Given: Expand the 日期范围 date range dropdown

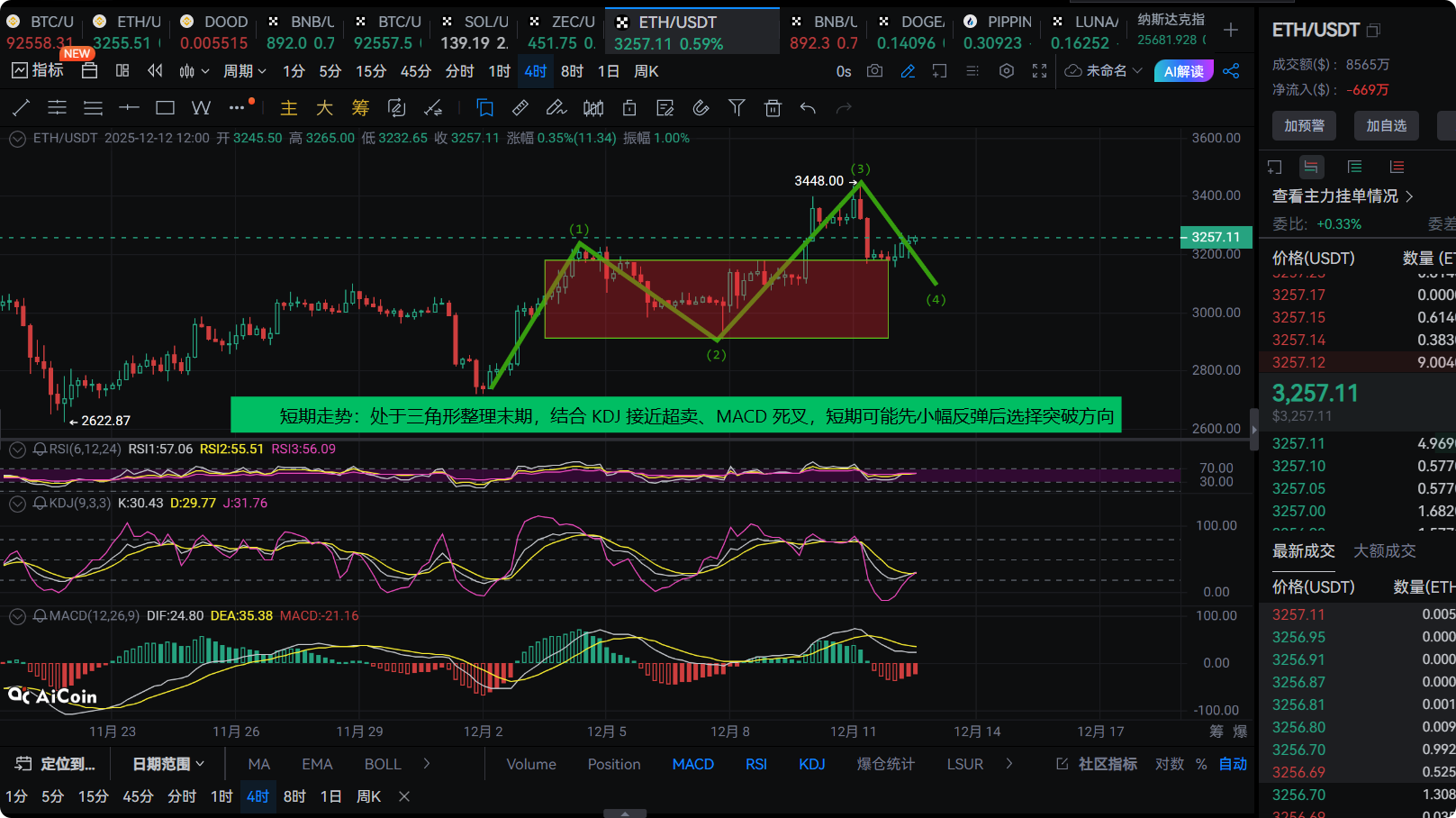Looking at the screenshot, I should click(x=168, y=764).
